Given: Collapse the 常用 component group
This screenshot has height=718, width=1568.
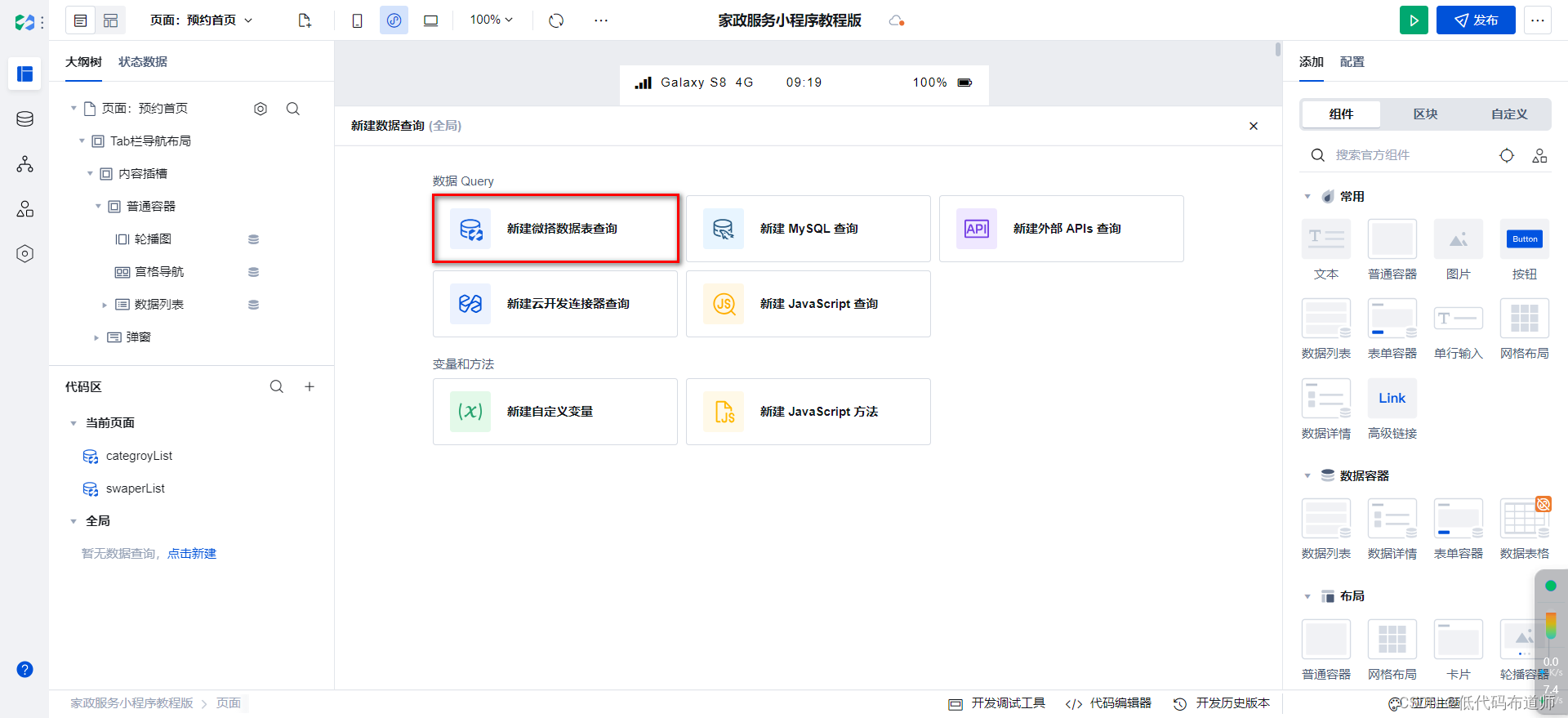Looking at the screenshot, I should [1307, 197].
